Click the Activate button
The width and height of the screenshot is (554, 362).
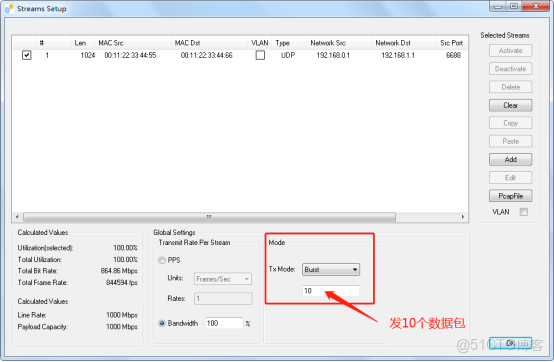pos(510,51)
